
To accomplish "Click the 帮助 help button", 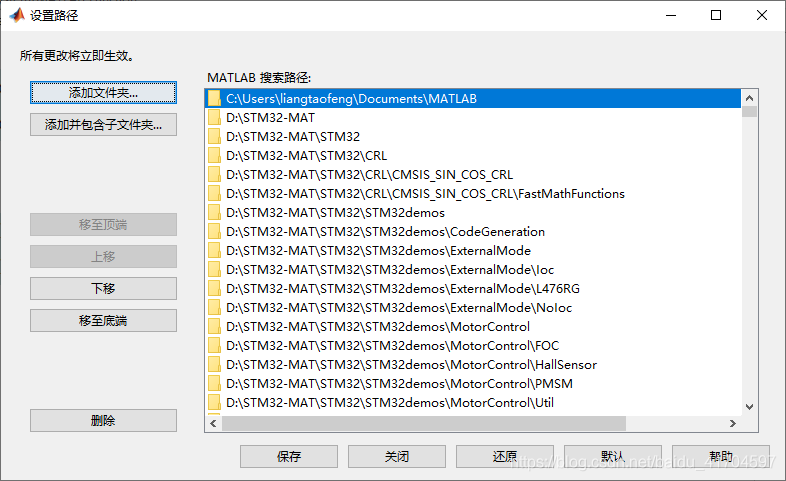I will 720,456.
